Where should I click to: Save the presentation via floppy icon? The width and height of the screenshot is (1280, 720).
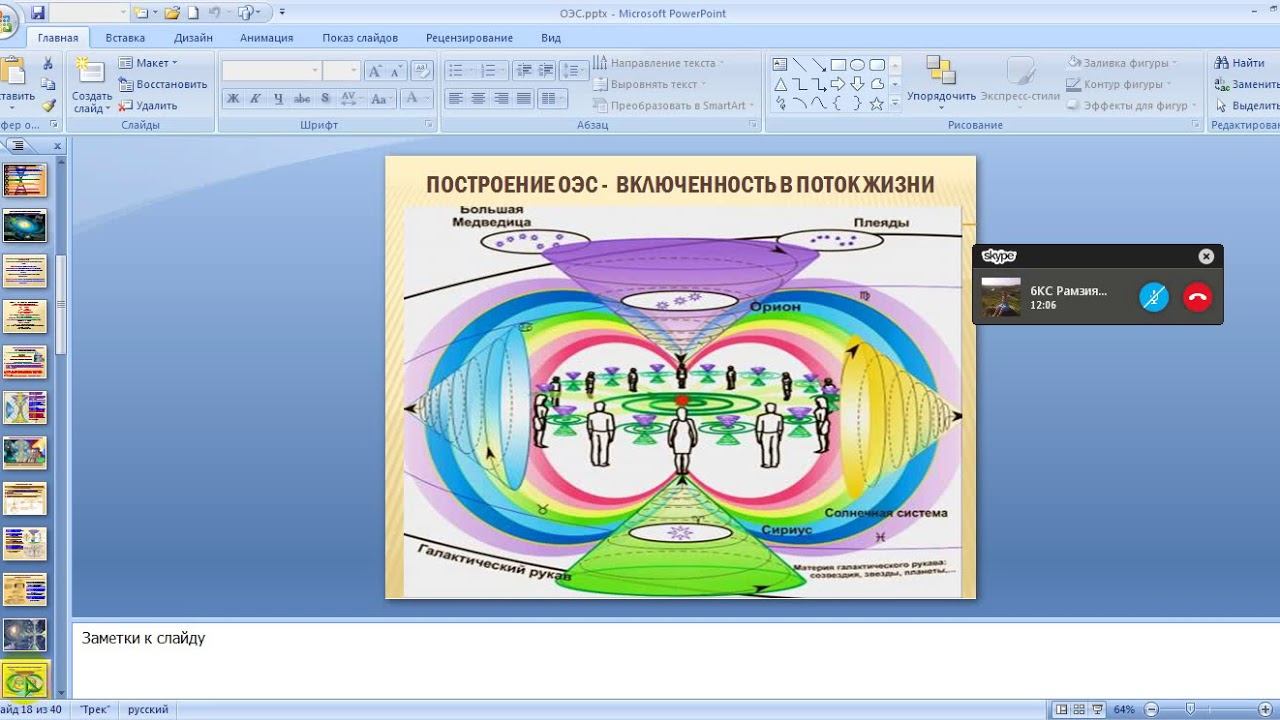tap(38, 13)
